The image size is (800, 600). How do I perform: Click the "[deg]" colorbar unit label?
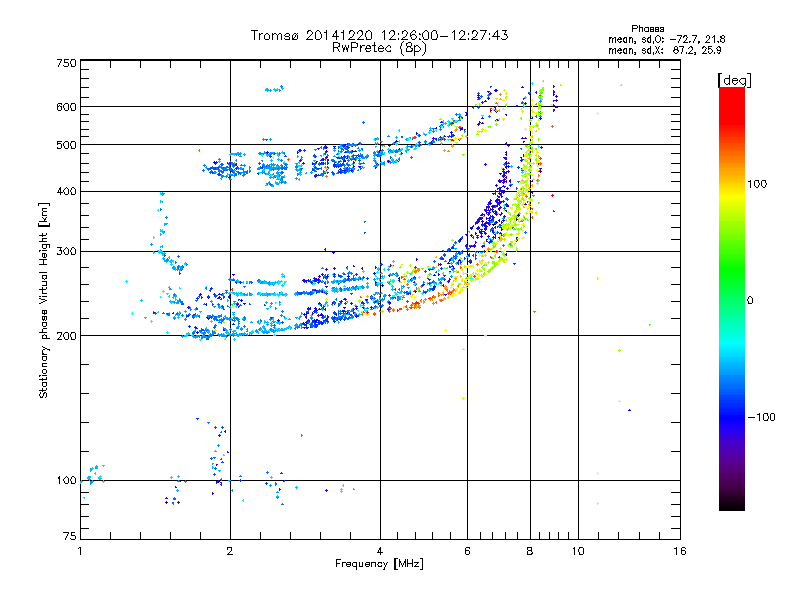[734, 81]
